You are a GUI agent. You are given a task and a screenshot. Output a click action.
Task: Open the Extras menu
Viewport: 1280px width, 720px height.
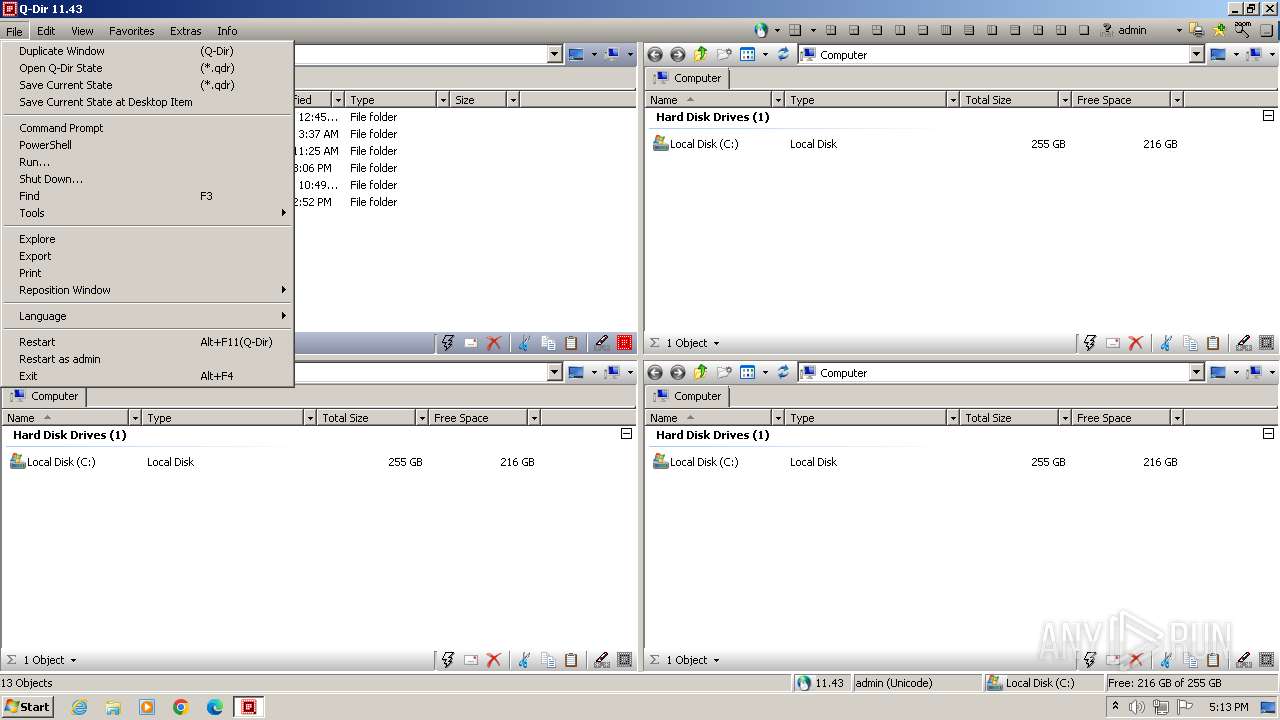tap(185, 31)
